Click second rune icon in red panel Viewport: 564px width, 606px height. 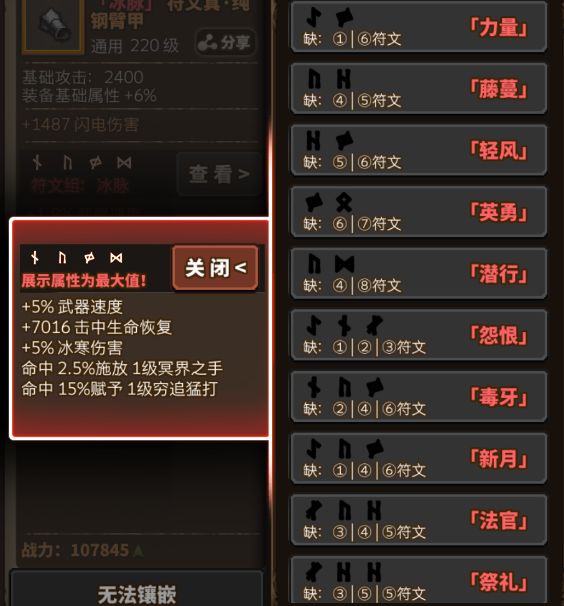click(62, 258)
